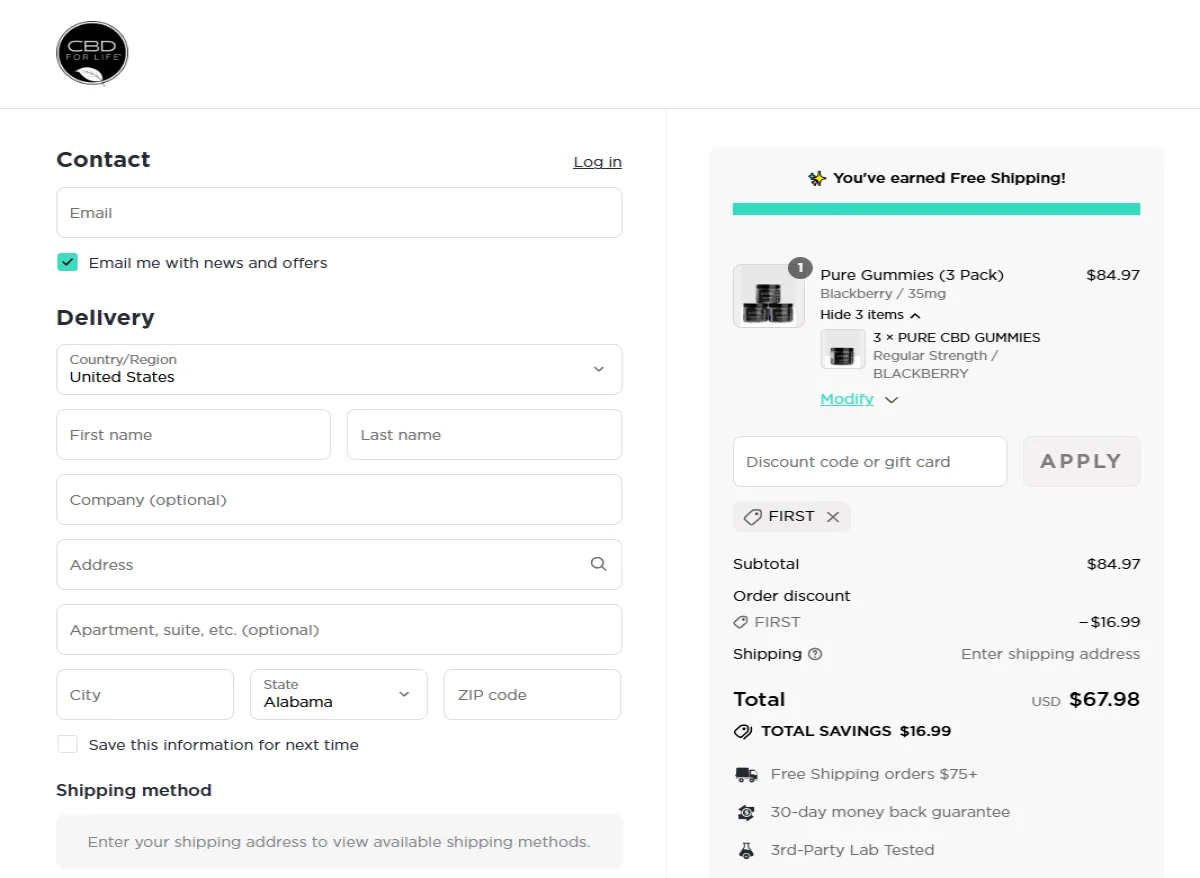Click the free shipping truck icon

[x=746, y=774]
